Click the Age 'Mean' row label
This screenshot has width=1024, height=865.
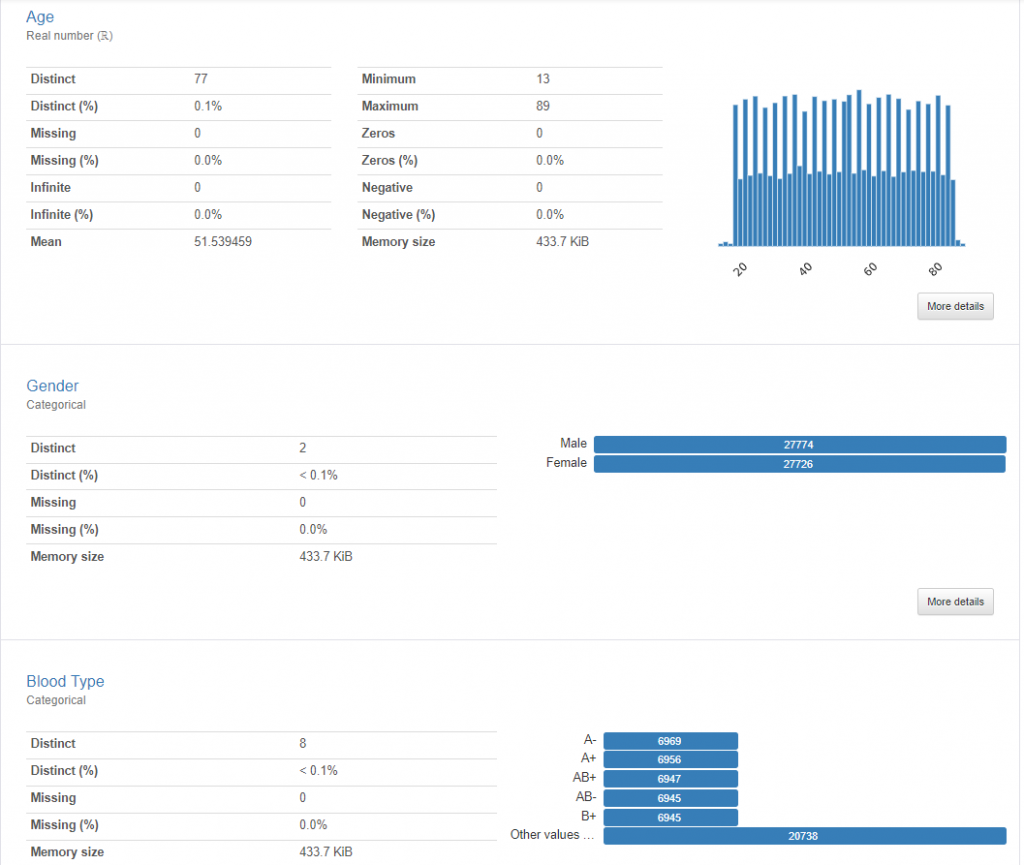(46, 242)
